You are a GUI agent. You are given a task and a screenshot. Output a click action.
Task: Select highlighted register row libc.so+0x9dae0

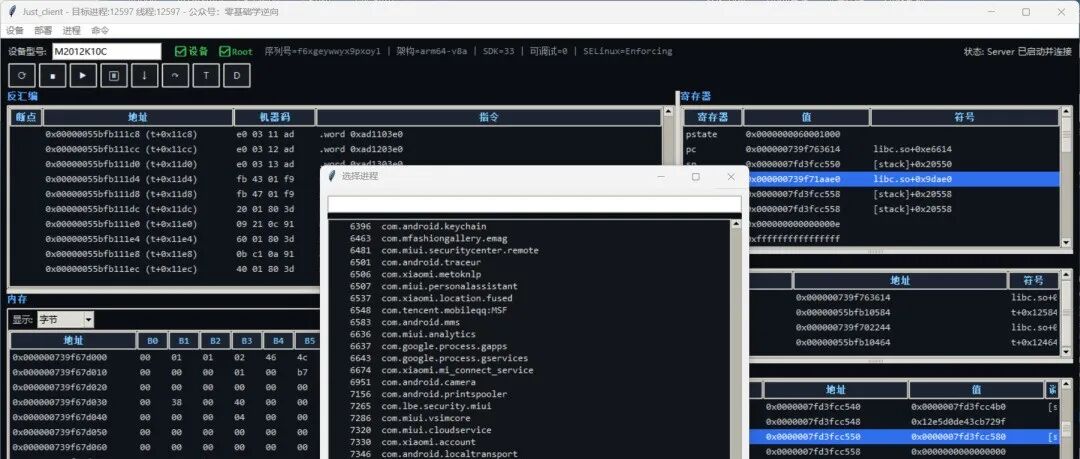click(x=904, y=179)
